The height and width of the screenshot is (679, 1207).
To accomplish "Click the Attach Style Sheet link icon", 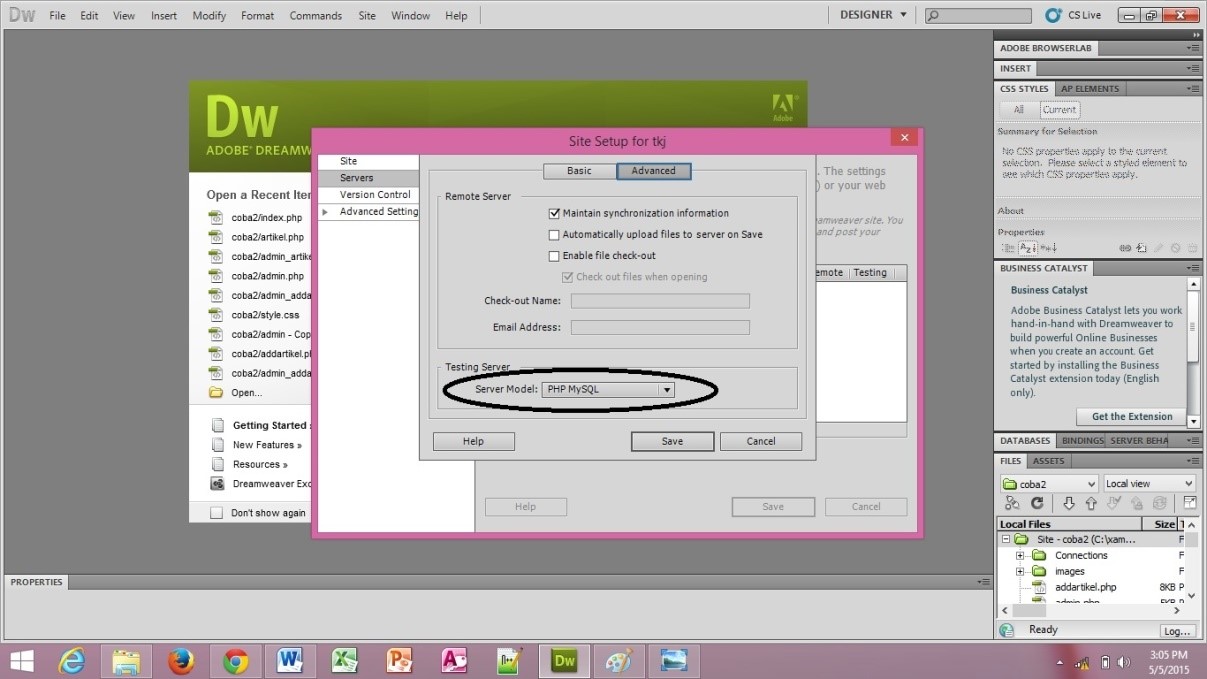I will (1125, 248).
